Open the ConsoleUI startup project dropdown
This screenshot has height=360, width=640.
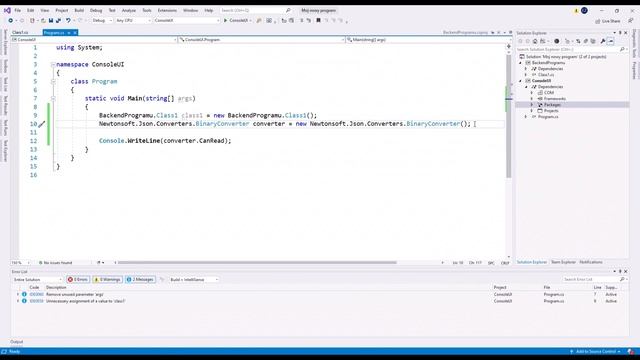187,20
